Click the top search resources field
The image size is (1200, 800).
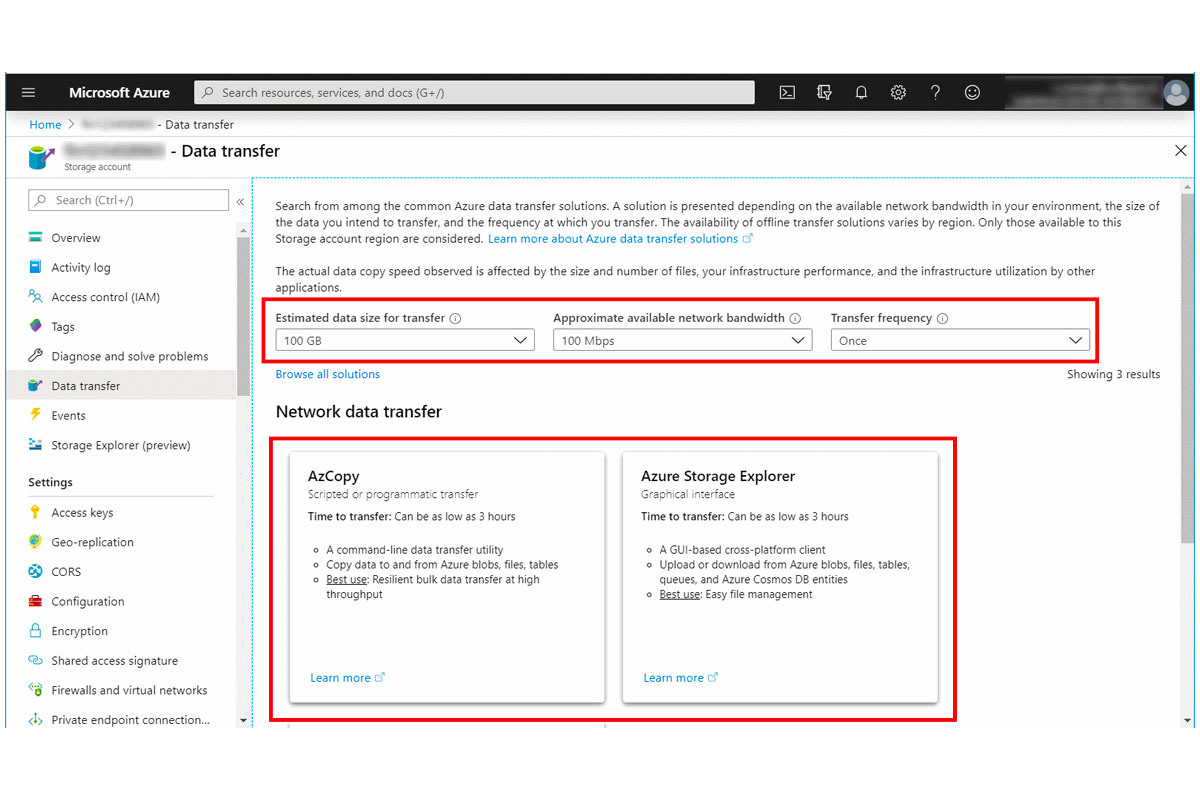[474, 92]
